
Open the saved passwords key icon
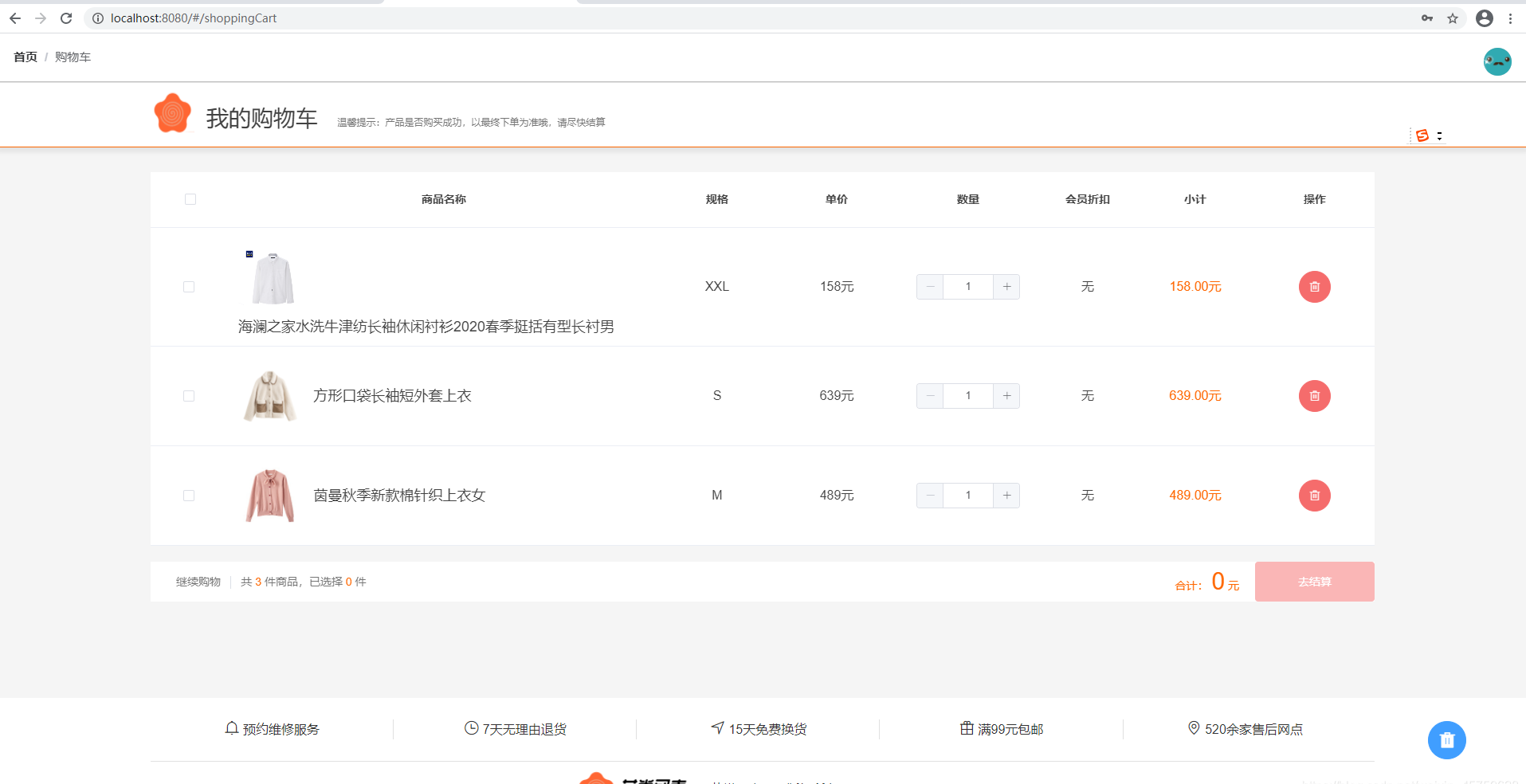1427,18
